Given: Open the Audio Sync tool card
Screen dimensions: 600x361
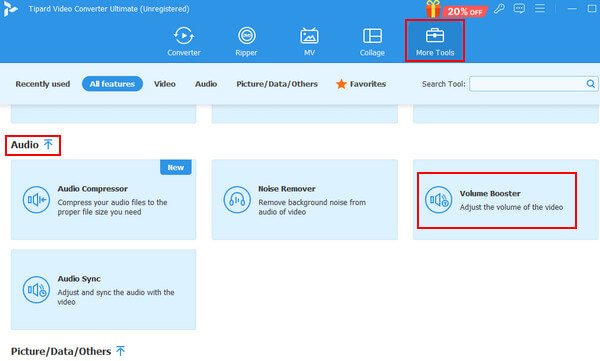Looking at the screenshot, I should [x=103, y=289].
